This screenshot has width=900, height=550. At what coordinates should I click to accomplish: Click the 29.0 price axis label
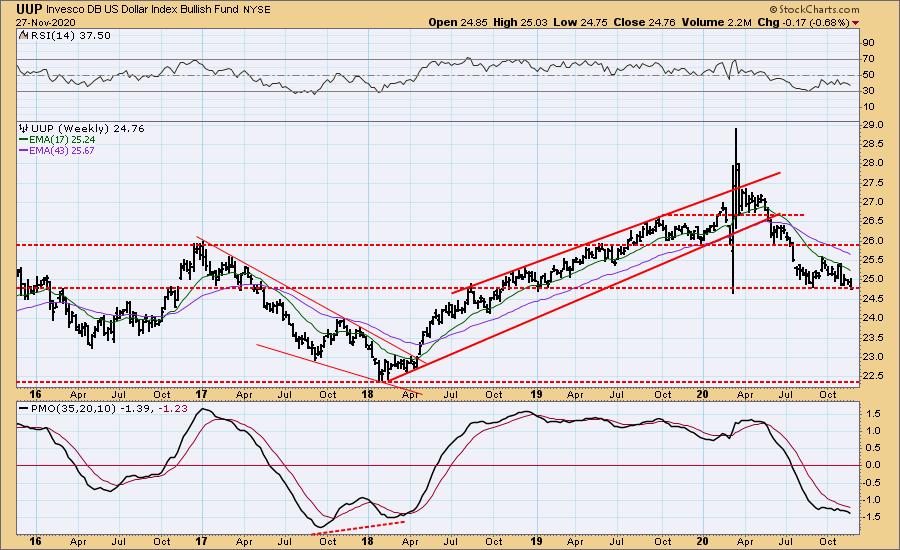point(872,125)
